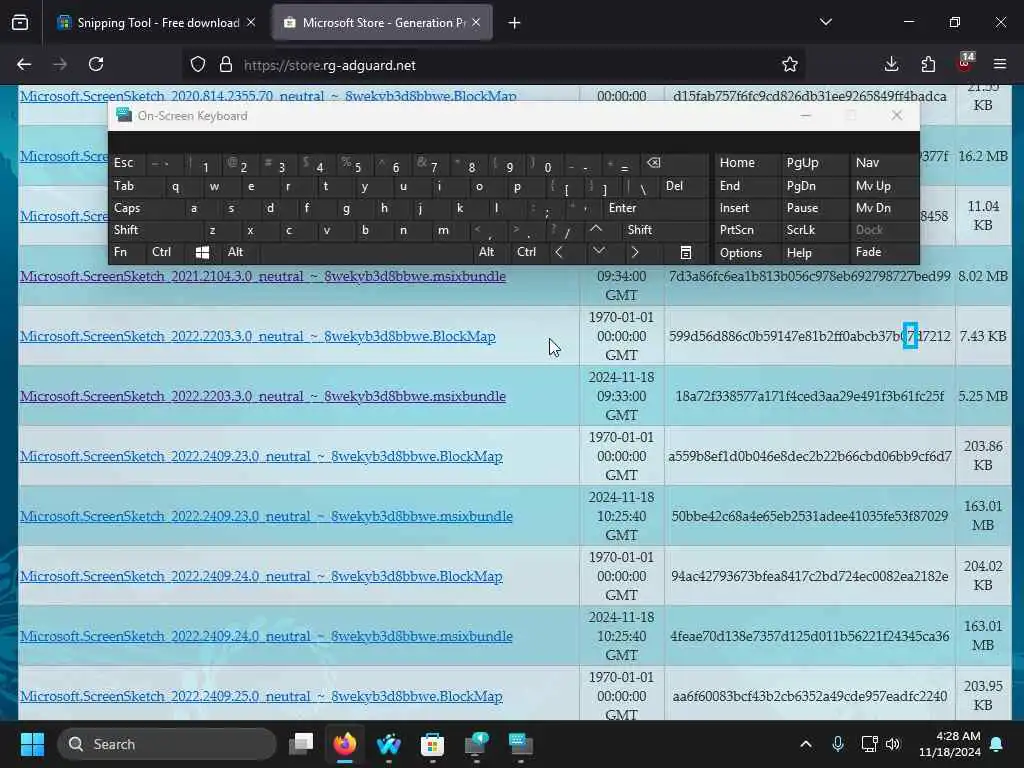
Task: Download ScreenSketch 2022.2409.23.0 msixbundle link
Action: click(x=266, y=517)
